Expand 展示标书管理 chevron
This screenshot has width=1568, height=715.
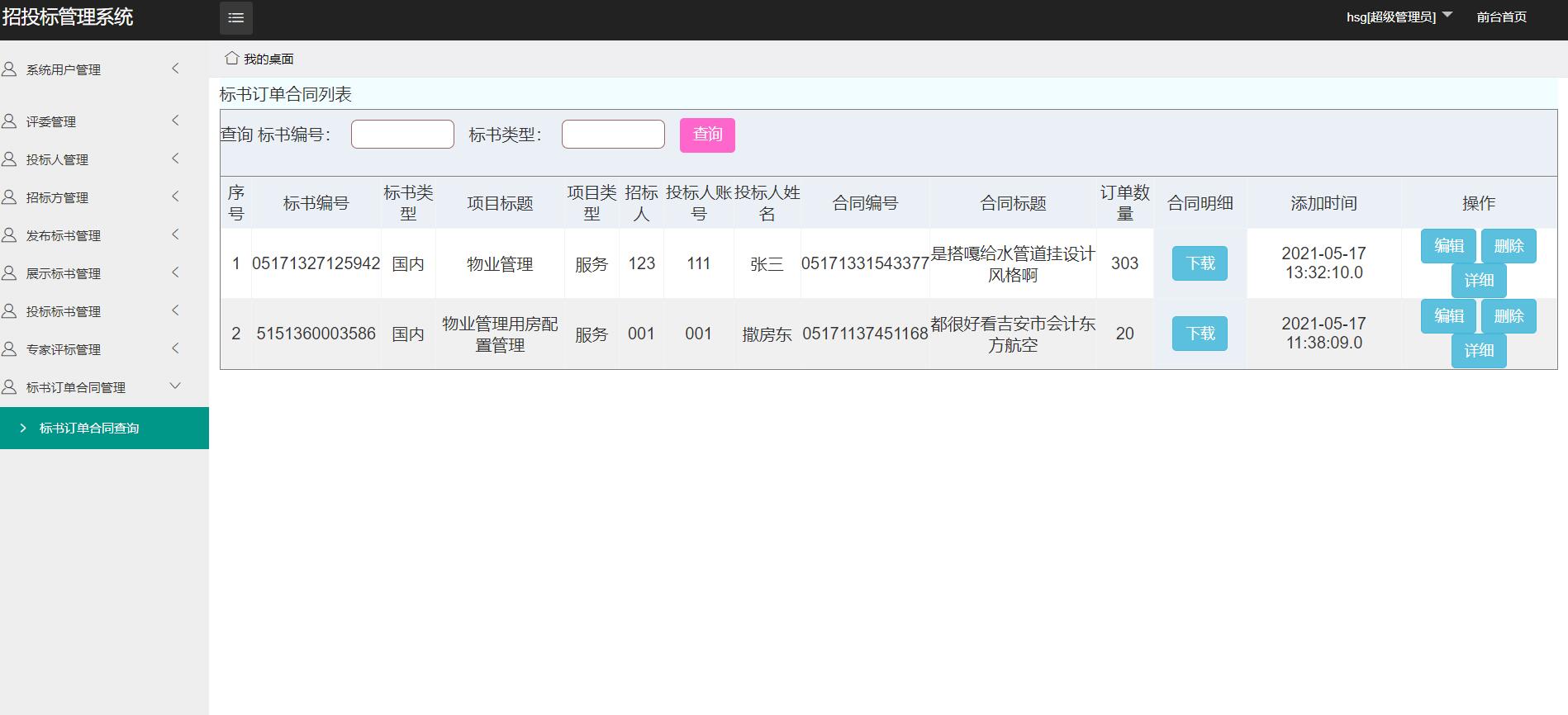(175, 272)
